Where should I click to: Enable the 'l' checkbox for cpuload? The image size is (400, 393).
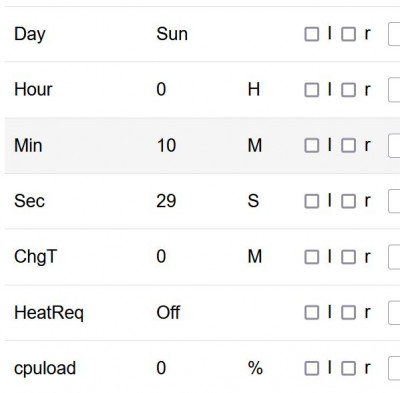pos(312,368)
